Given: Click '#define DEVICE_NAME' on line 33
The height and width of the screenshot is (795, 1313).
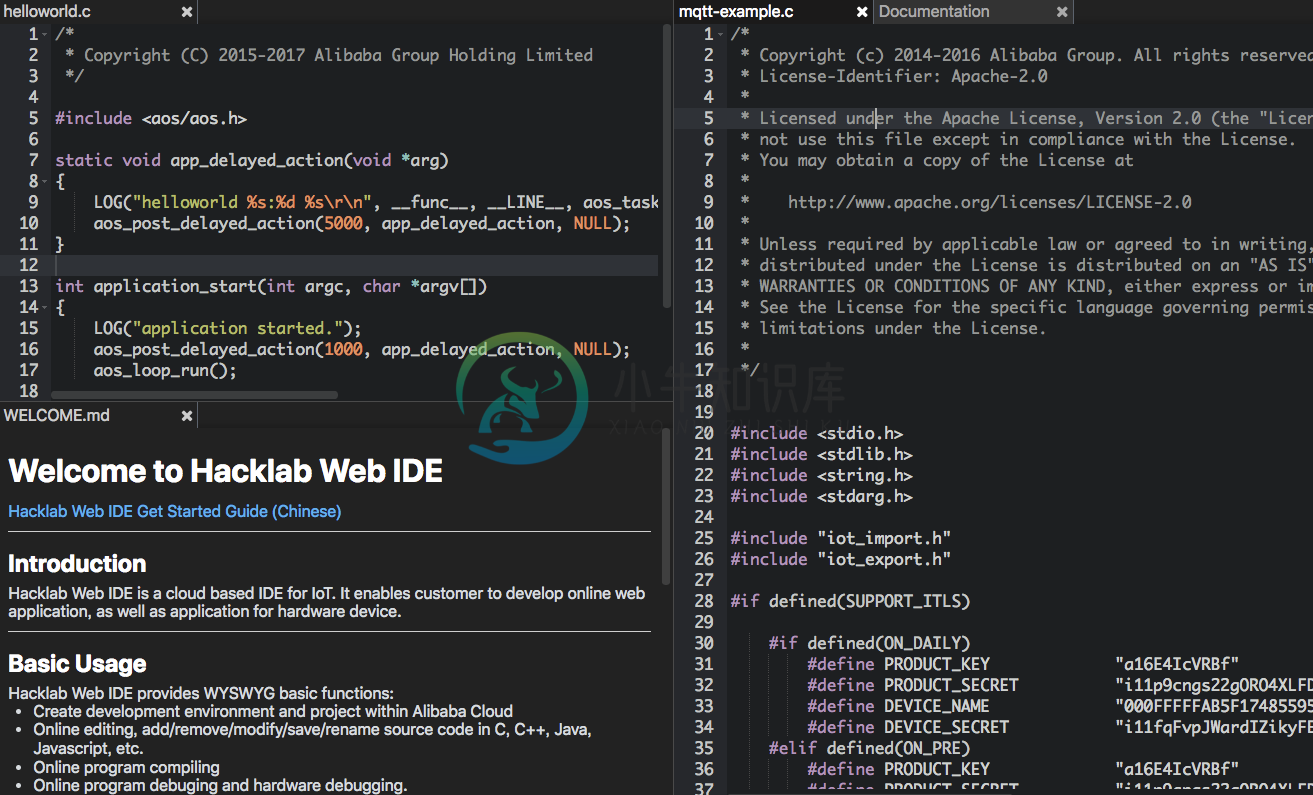Looking at the screenshot, I should [x=899, y=706].
